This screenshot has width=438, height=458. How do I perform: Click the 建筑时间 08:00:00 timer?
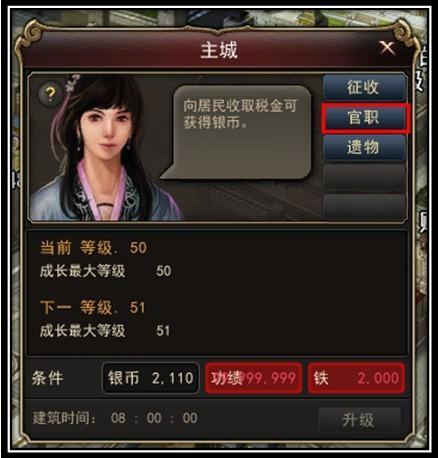click(115, 418)
